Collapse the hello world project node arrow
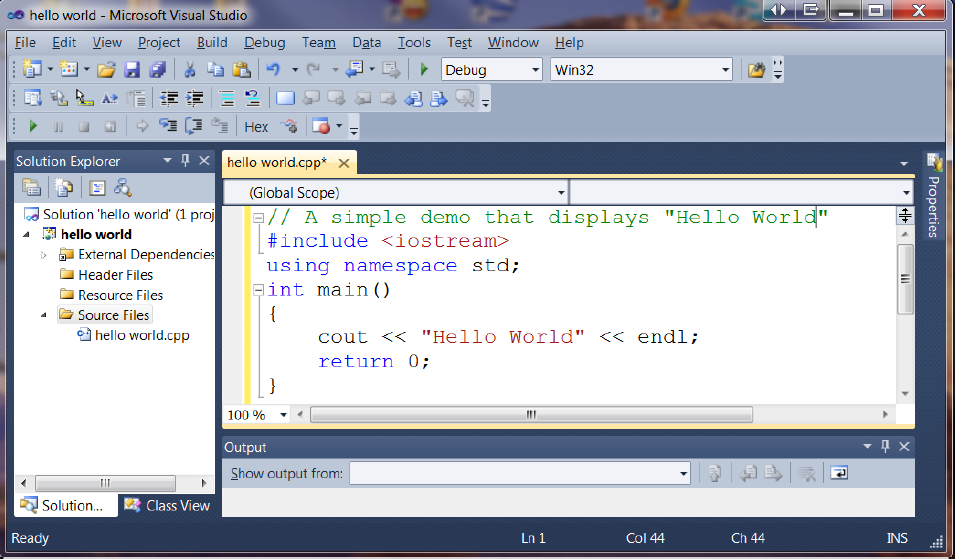Viewport: 955px width, 559px height. click(x=26, y=234)
